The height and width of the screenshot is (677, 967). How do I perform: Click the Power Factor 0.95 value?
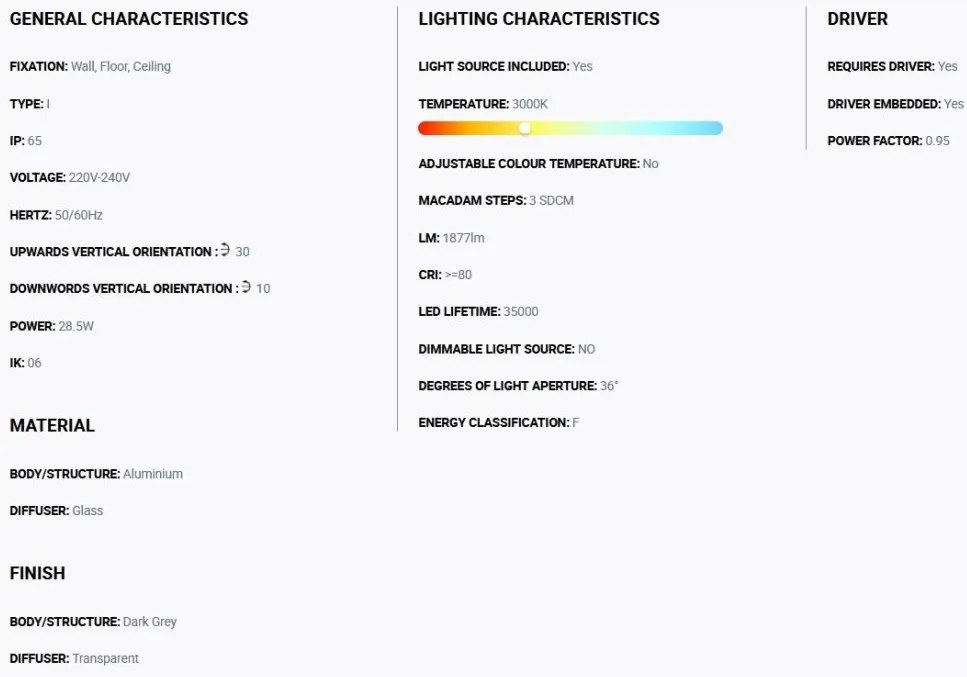point(937,141)
